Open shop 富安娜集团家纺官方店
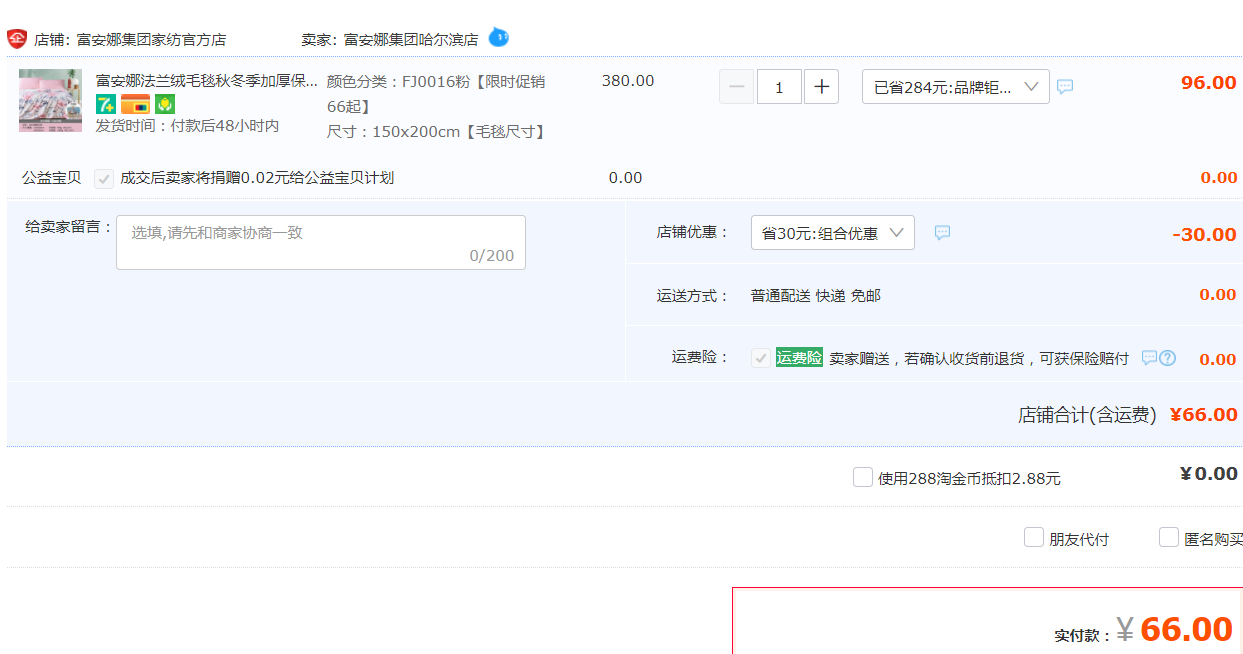 [151, 40]
